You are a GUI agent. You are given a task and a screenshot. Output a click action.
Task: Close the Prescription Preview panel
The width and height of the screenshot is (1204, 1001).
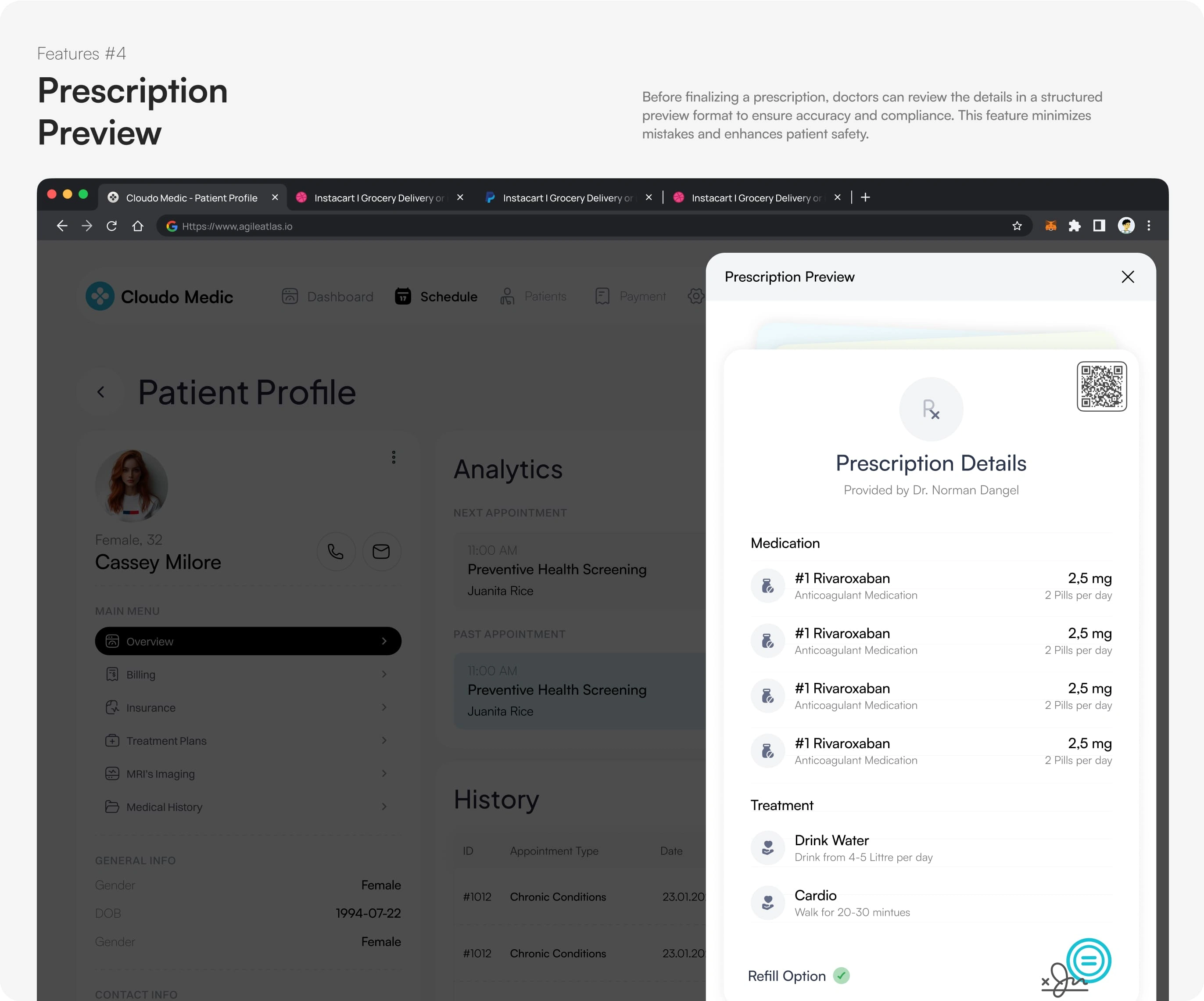point(1127,277)
